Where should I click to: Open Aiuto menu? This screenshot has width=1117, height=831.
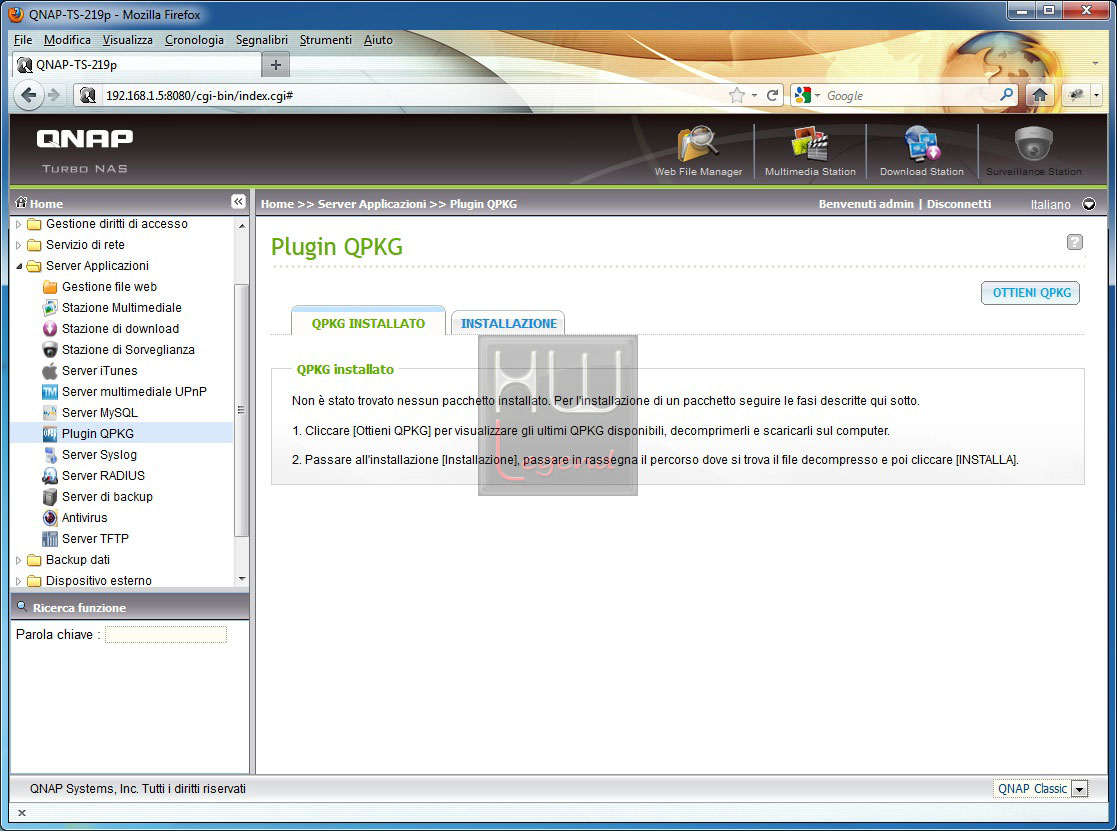[x=378, y=40]
